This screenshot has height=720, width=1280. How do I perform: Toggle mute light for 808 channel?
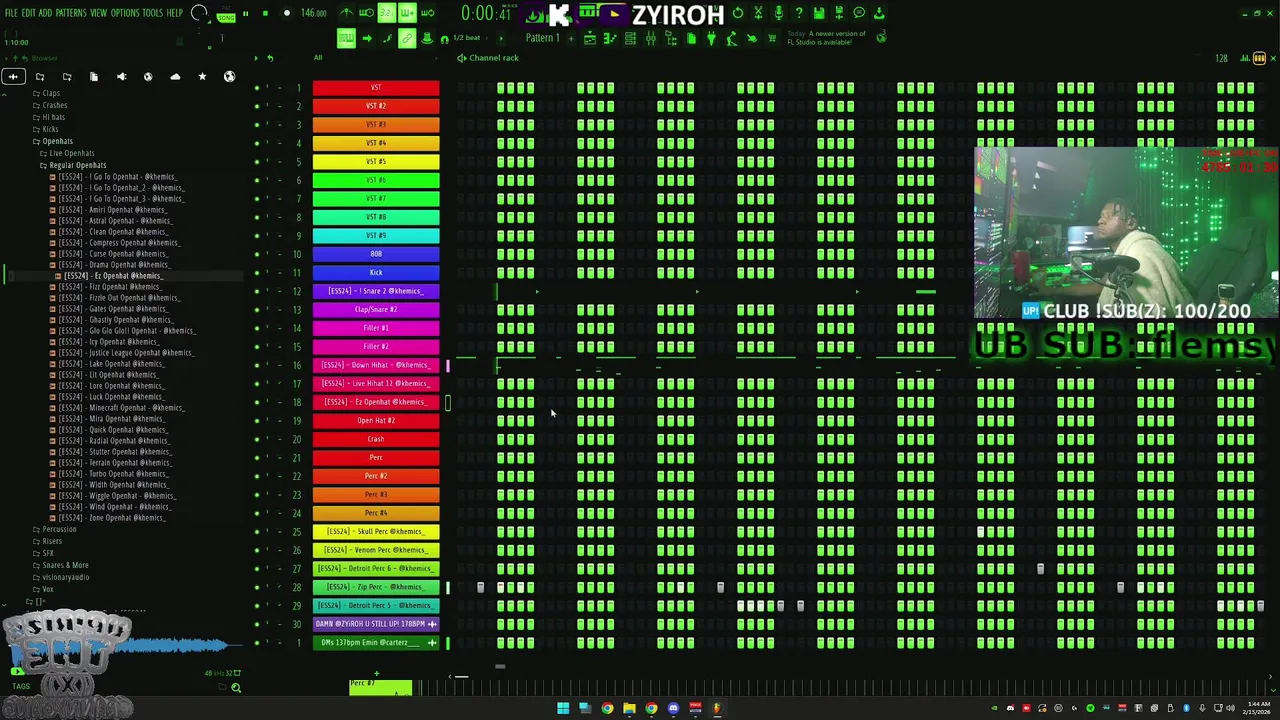coord(257,254)
